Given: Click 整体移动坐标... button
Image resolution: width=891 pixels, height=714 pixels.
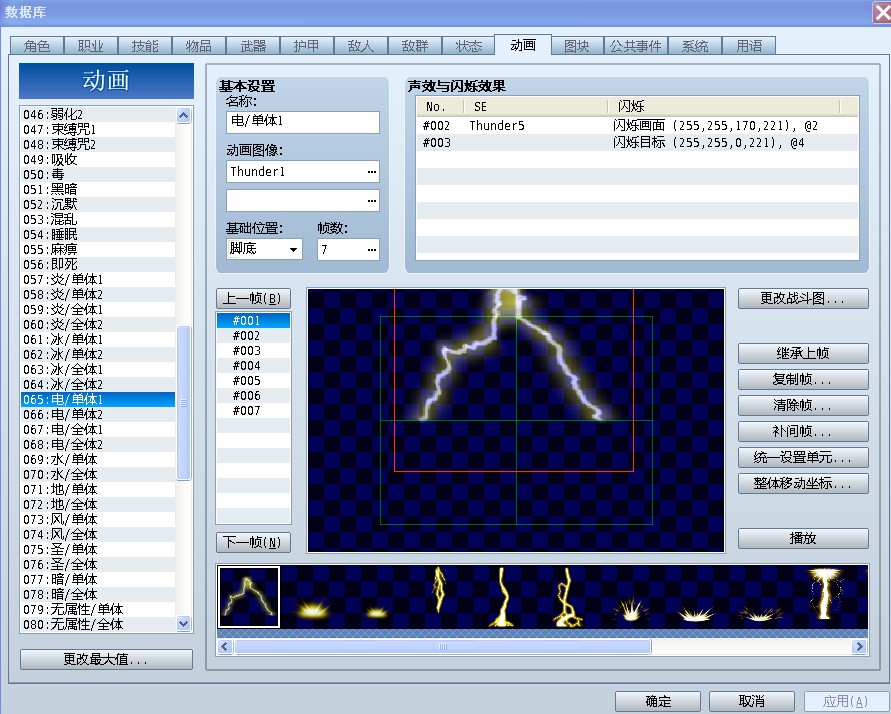Looking at the screenshot, I should 803,483.
